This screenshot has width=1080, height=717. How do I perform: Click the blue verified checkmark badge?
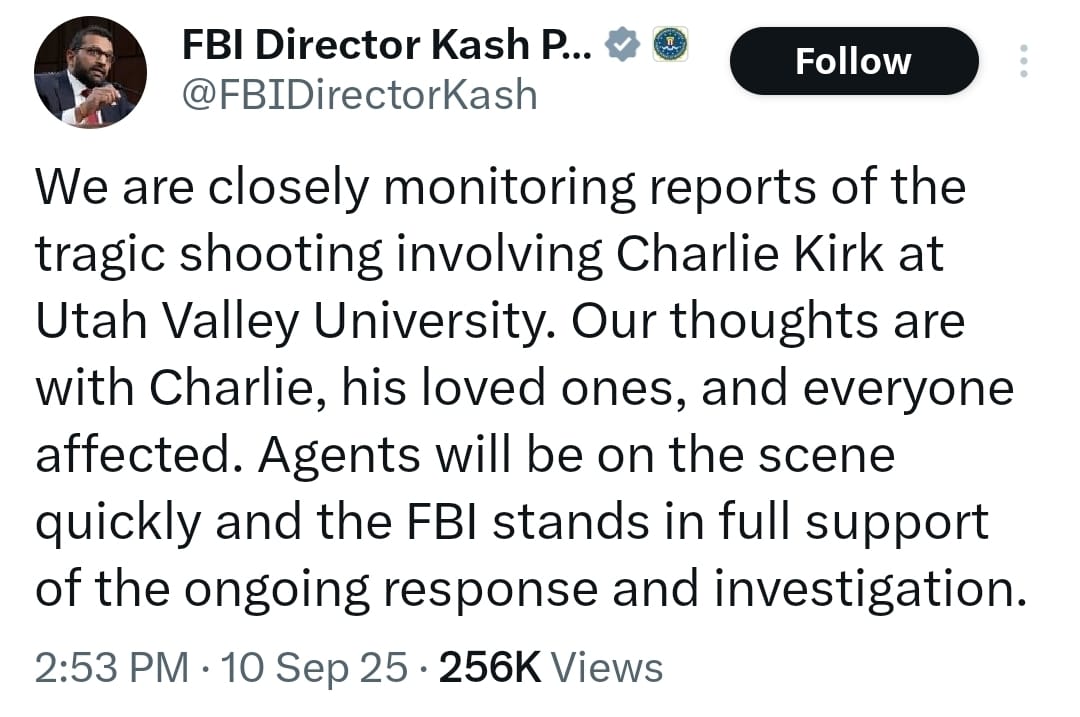coord(622,44)
